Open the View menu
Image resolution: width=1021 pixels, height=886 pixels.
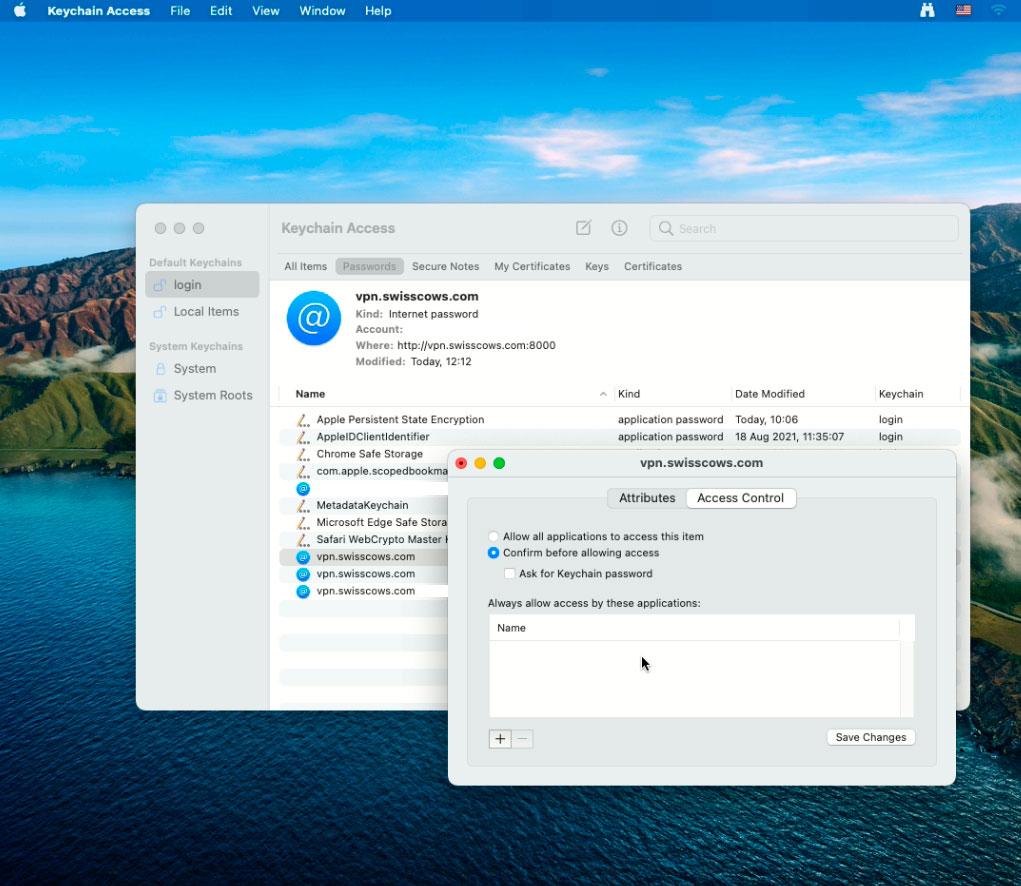(266, 10)
